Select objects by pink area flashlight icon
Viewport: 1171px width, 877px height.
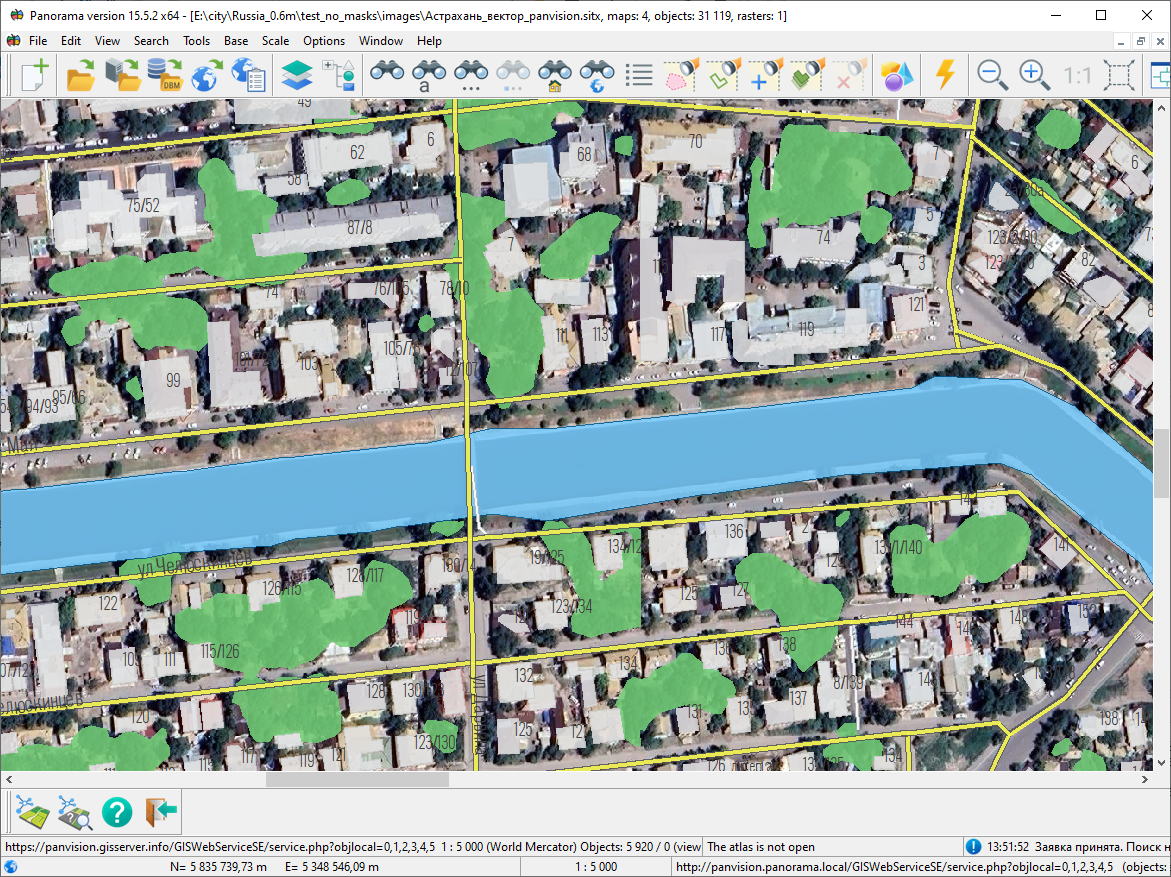point(681,75)
